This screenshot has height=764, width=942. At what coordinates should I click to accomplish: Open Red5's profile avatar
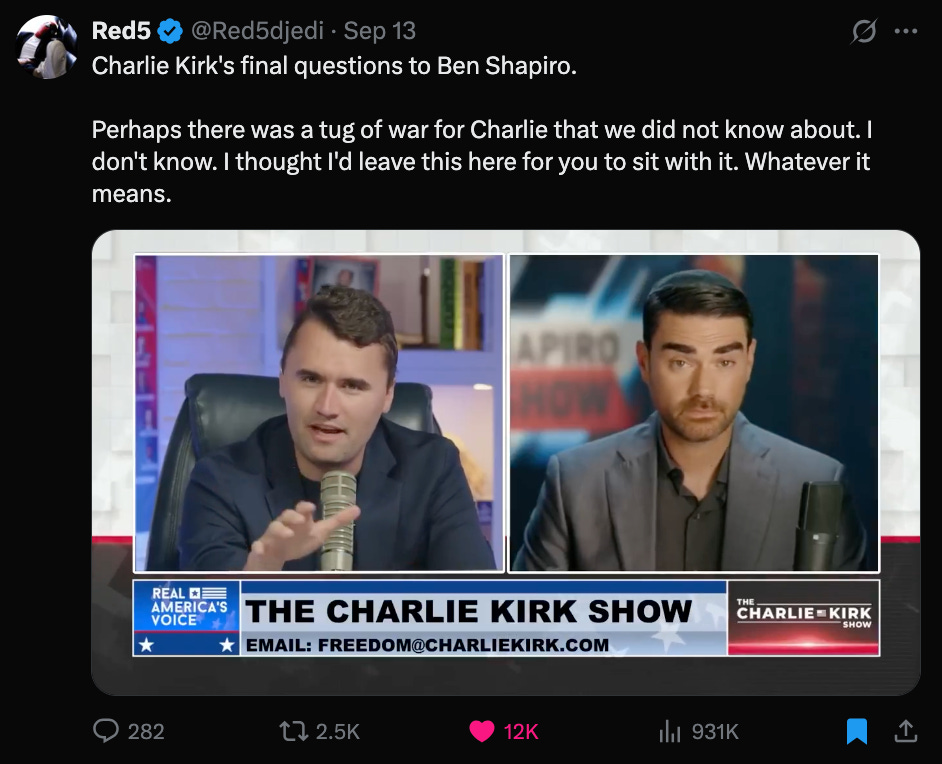pyautogui.click(x=47, y=47)
